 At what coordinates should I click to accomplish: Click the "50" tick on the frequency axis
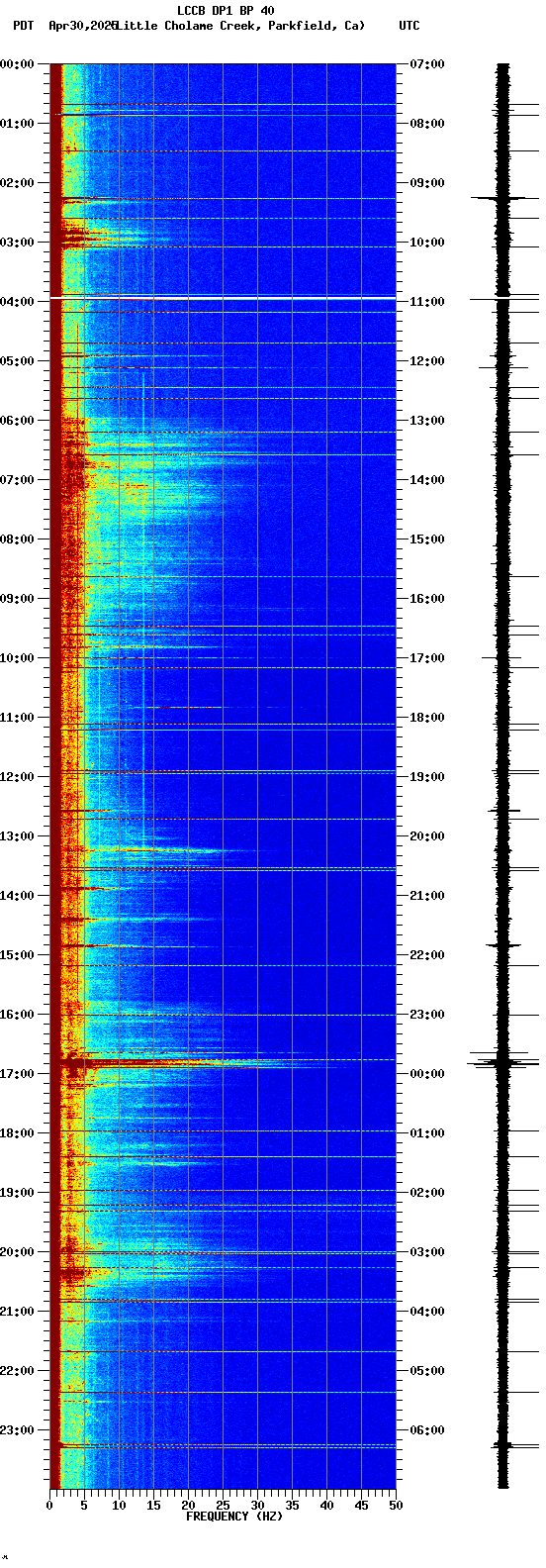[x=396, y=1506]
